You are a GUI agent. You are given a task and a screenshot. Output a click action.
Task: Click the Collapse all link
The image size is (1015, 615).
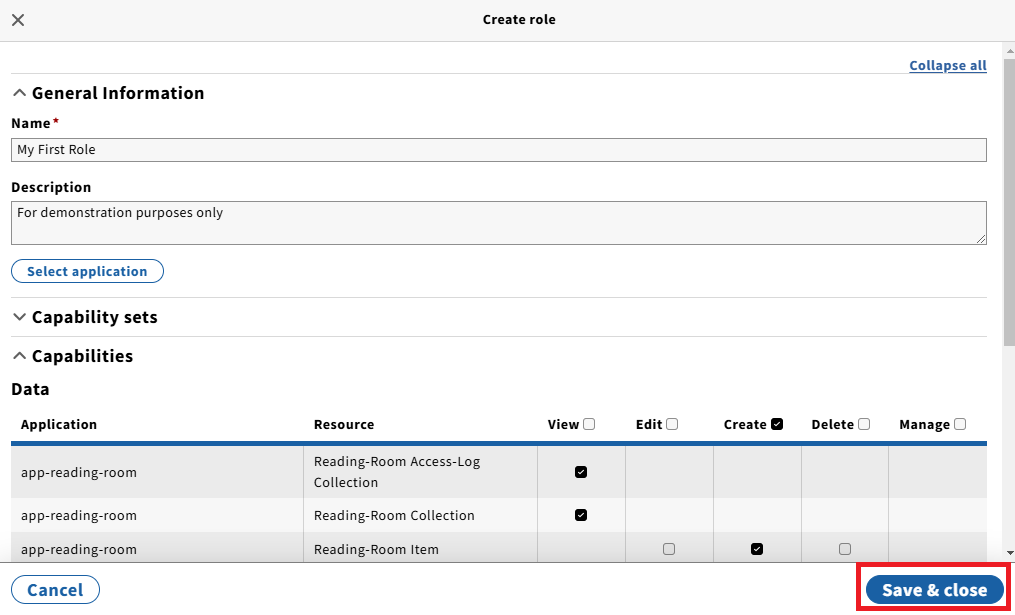point(947,66)
